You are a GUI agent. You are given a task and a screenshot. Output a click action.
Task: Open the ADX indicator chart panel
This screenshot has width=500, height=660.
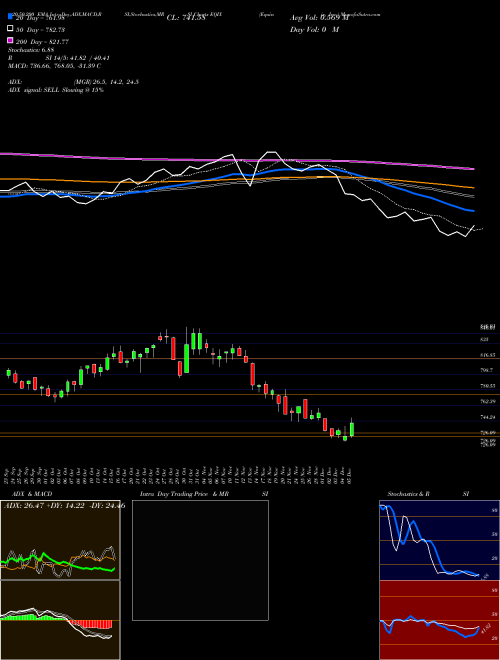[x=60, y=540]
